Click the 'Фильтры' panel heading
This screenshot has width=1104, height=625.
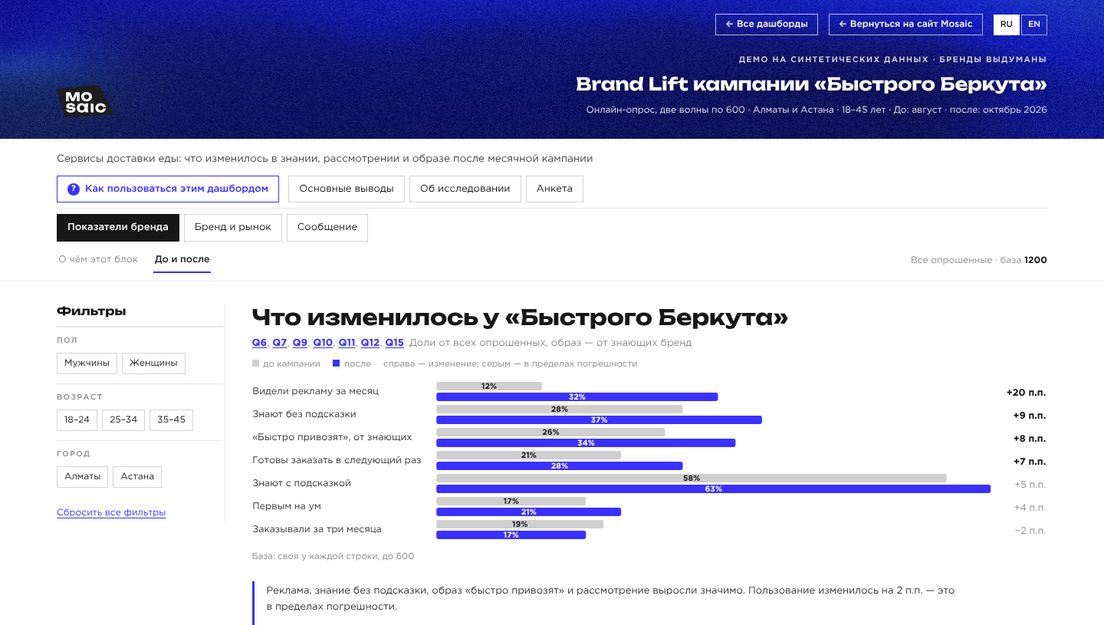[x=92, y=311]
